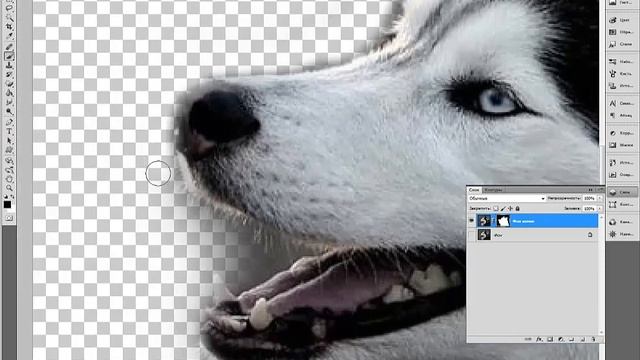The image size is (640, 360).
Task: Open the Masks (Маски) panel
Action: [x=622, y=145]
